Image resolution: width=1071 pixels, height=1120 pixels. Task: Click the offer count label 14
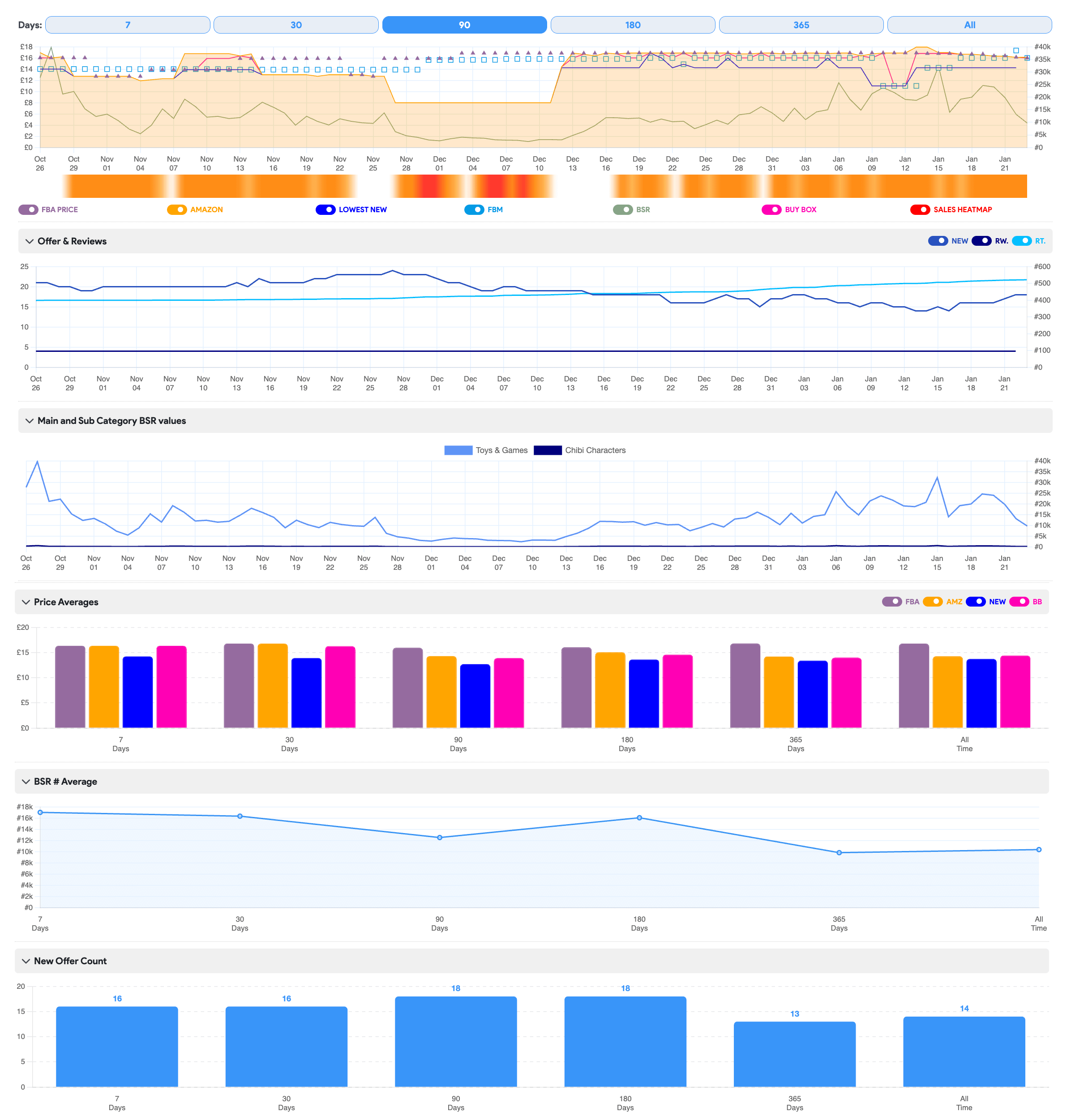tap(964, 1009)
